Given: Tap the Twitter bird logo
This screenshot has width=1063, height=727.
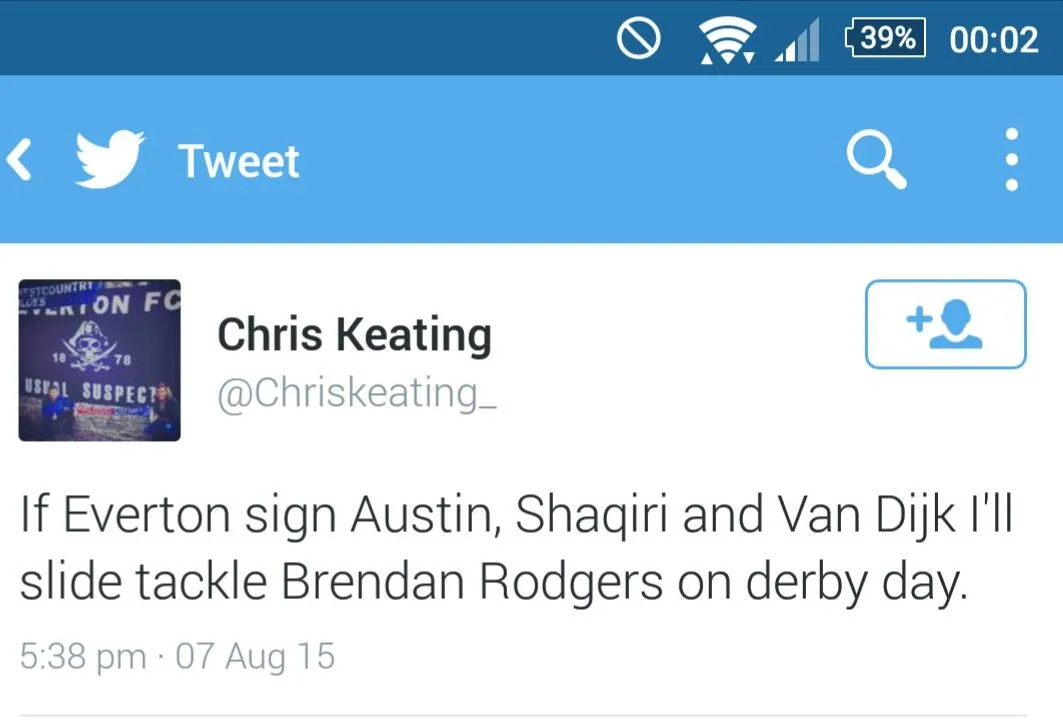Looking at the screenshot, I should (x=110, y=160).
